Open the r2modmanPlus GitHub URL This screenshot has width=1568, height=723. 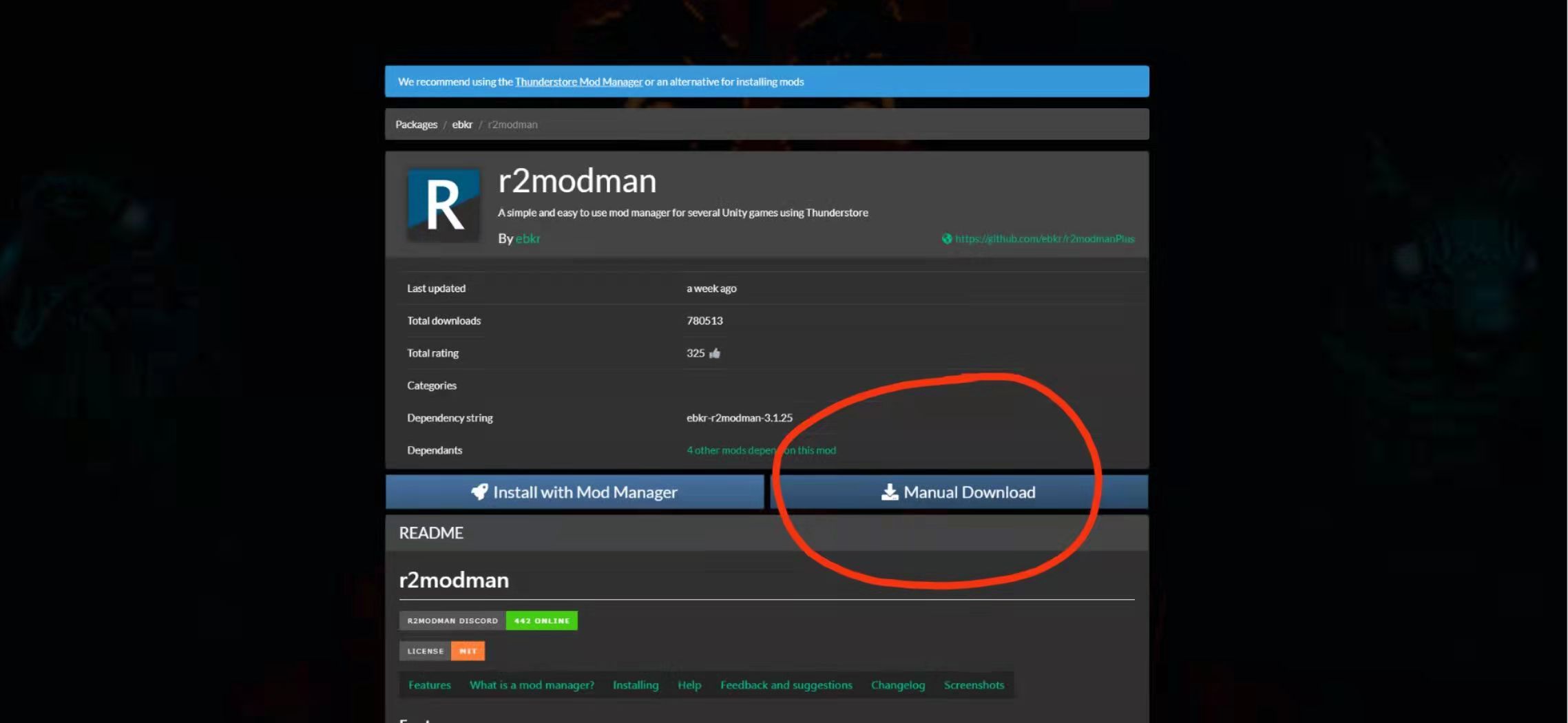1045,239
